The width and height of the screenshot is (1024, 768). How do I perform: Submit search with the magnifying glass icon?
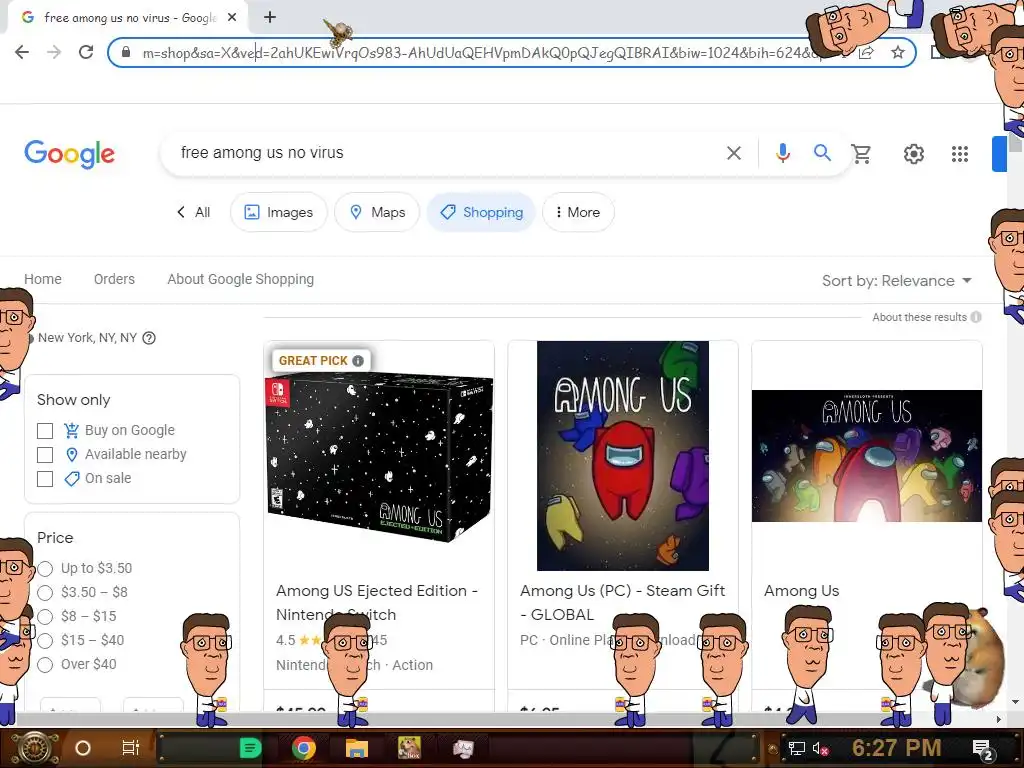click(x=822, y=153)
